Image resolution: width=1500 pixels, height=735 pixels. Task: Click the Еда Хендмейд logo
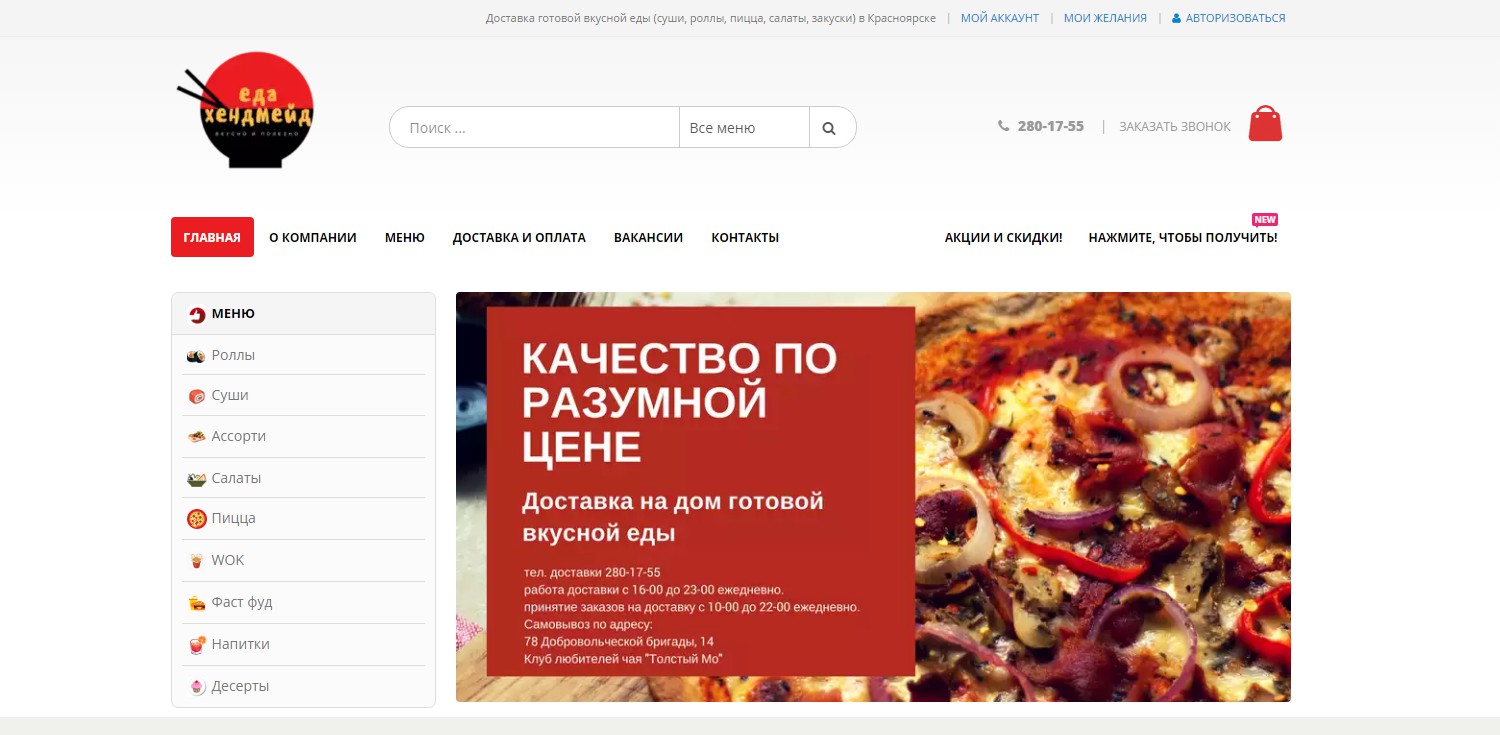click(245, 110)
